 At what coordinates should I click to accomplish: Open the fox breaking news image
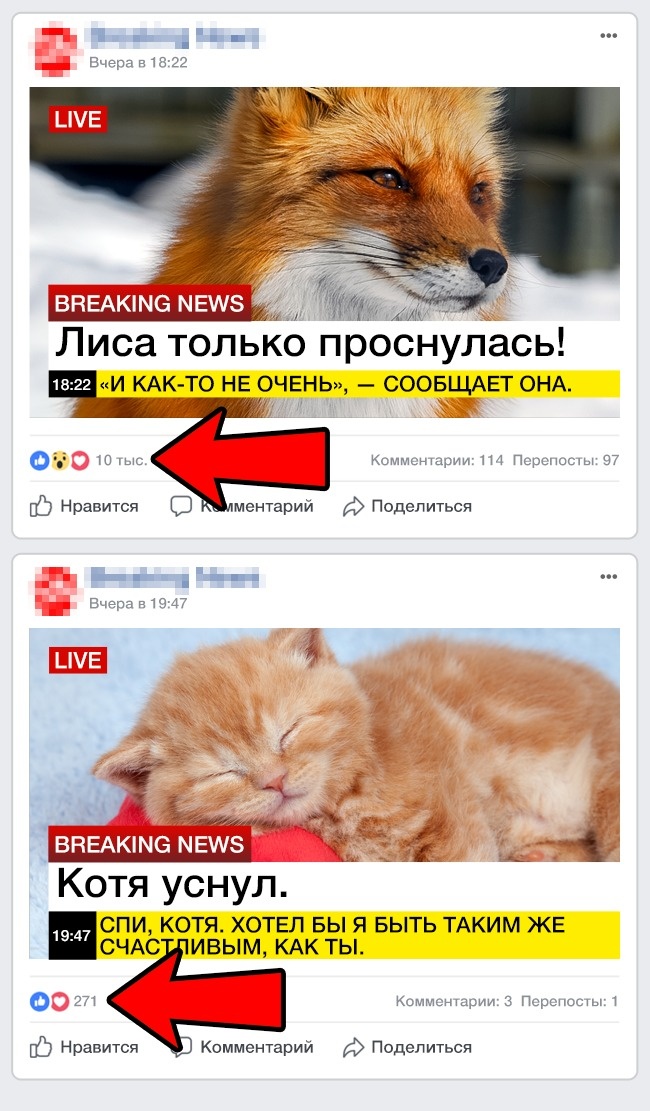coord(325,252)
